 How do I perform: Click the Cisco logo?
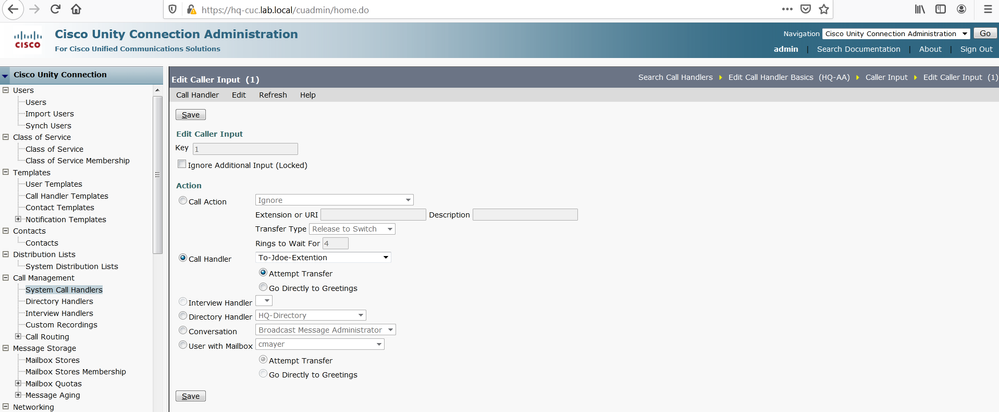pyautogui.click(x=27, y=40)
